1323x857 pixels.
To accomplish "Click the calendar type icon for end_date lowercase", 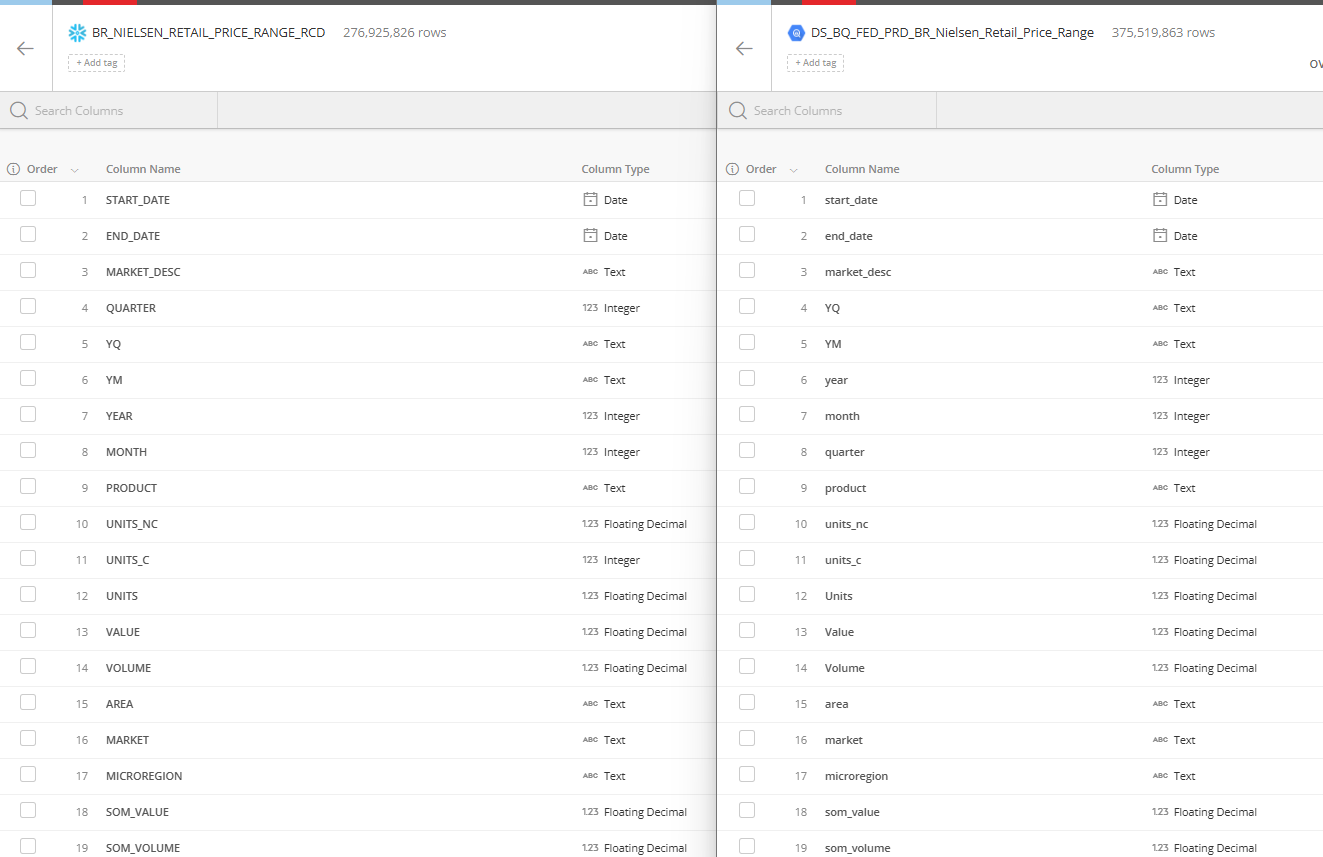I will tap(1160, 236).
